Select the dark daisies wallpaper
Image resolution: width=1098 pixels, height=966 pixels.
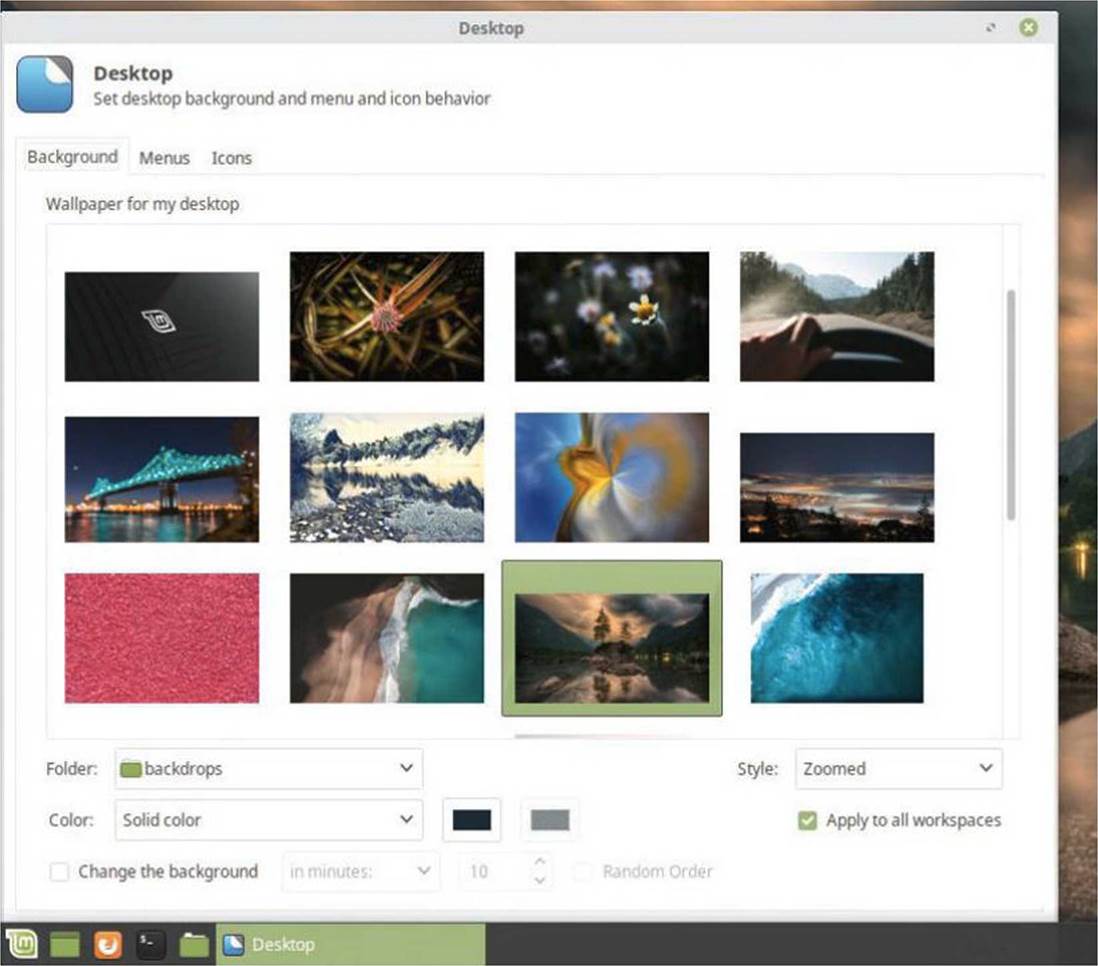click(612, 317)
